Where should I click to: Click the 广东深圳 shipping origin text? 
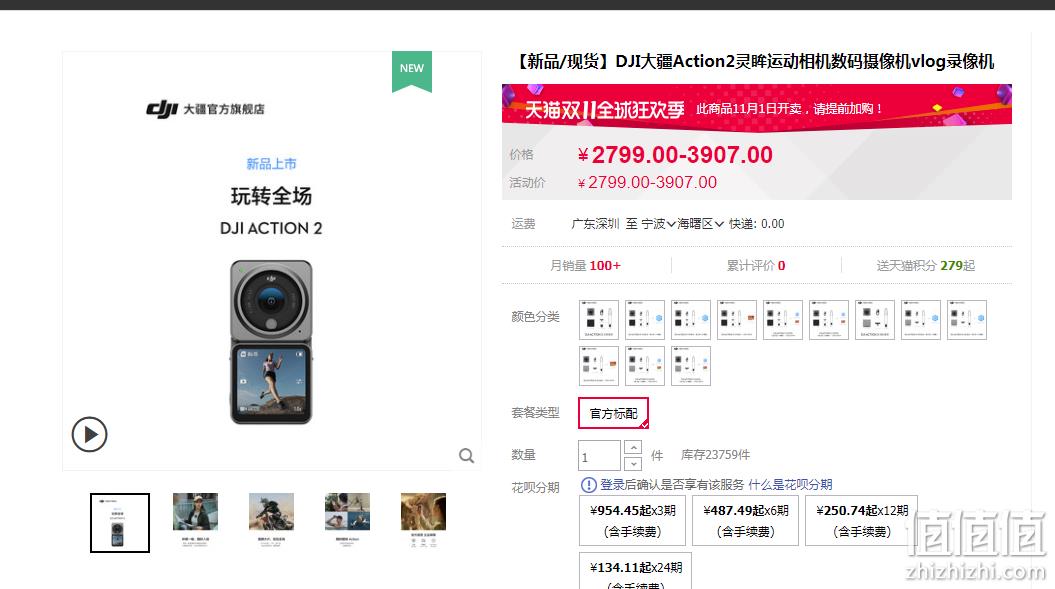(x=595, y=224)
